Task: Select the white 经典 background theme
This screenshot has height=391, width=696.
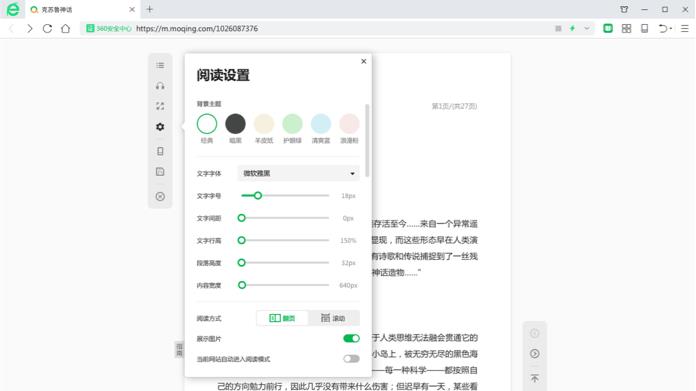Action: coord(207,124)
